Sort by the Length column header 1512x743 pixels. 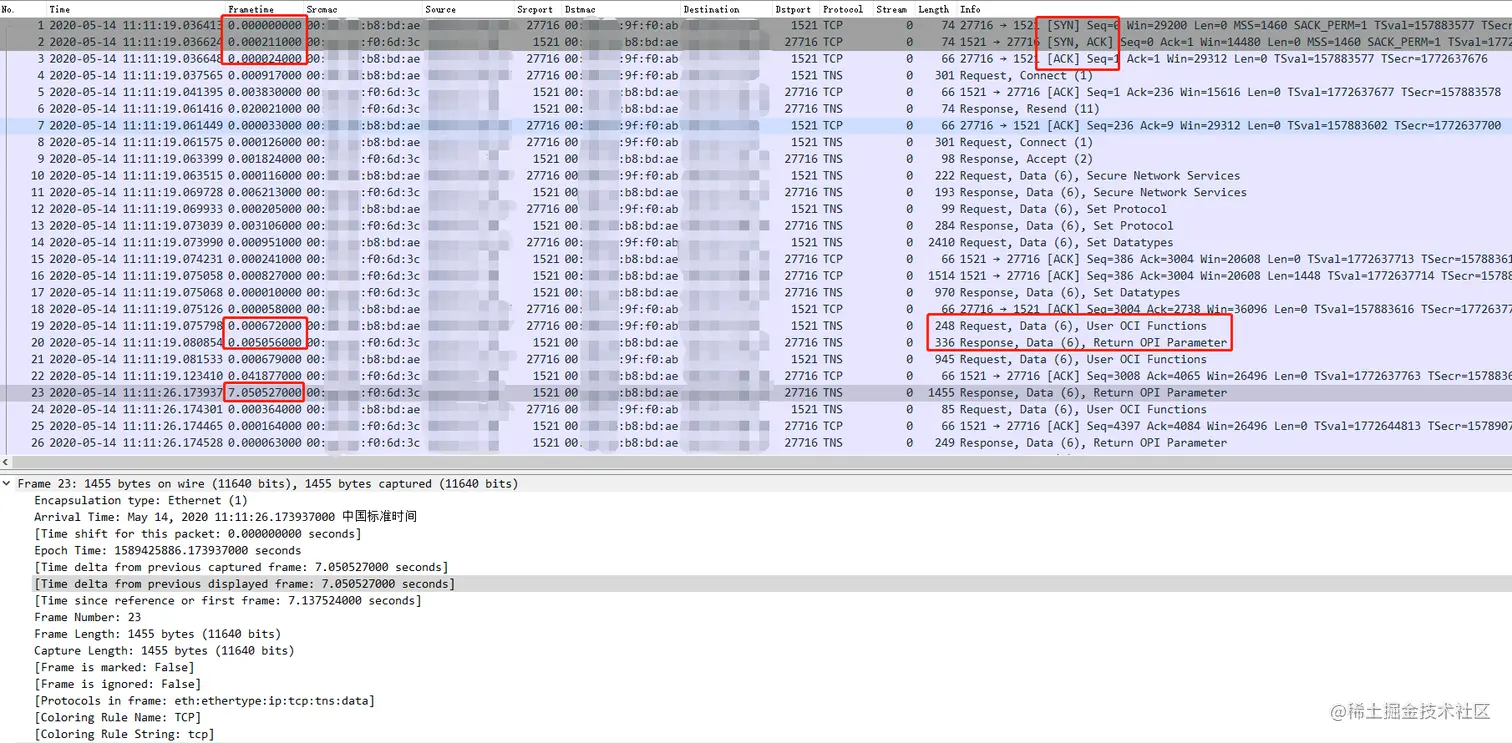pyautogui.click(x=933, y=9)
